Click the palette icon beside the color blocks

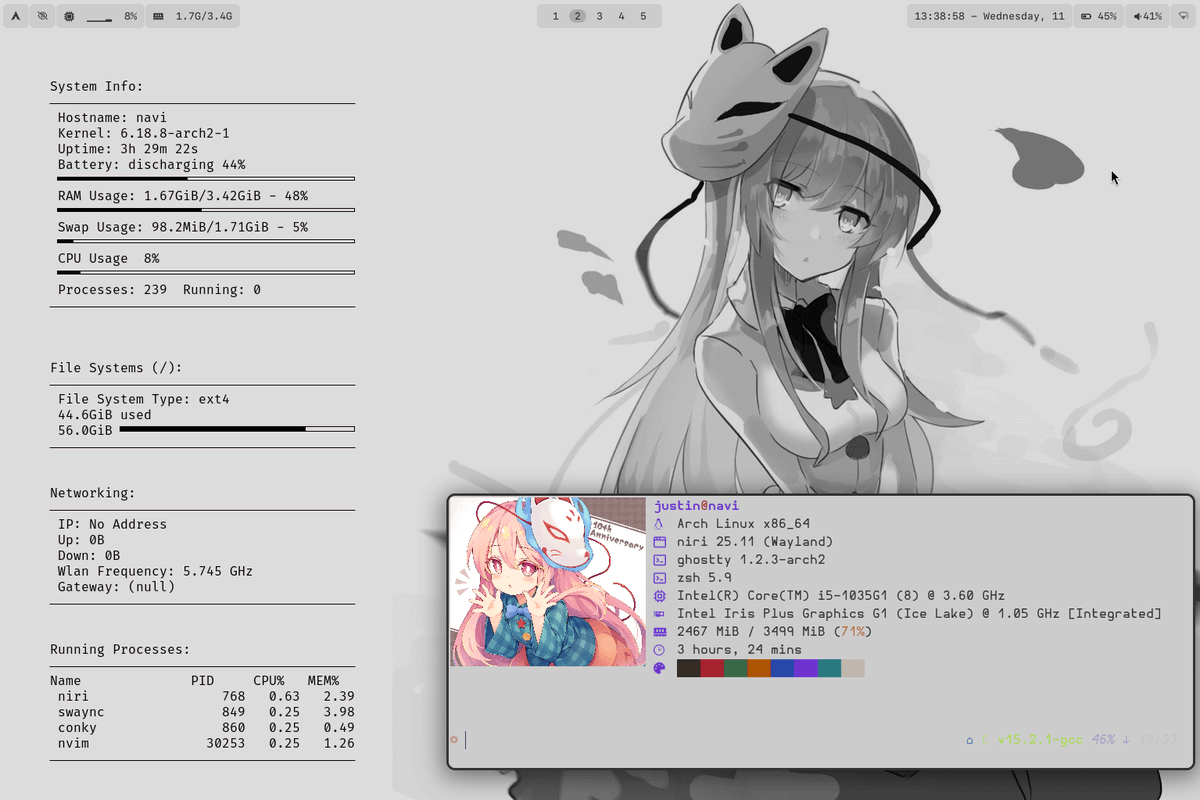(659, 668)
